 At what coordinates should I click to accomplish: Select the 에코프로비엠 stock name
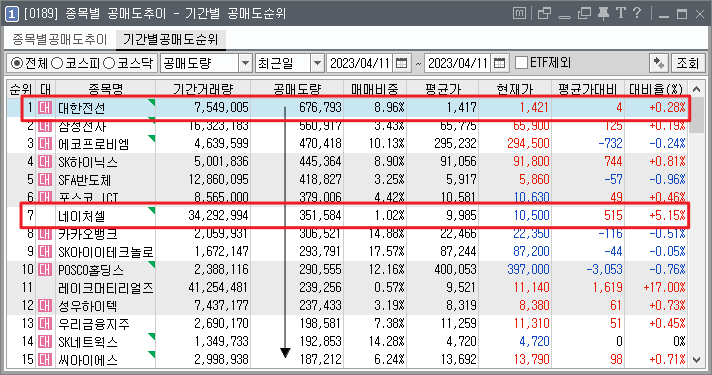pos(94,144)
